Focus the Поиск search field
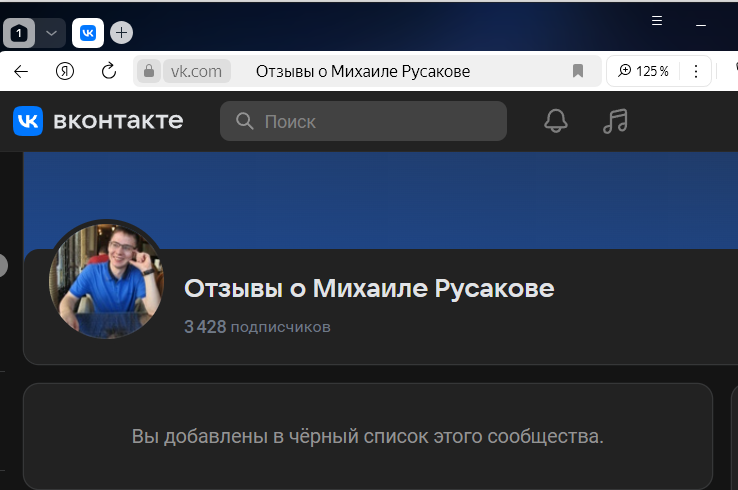The height and width of the screenshot is (490, 738). click(x=363, y=121)
